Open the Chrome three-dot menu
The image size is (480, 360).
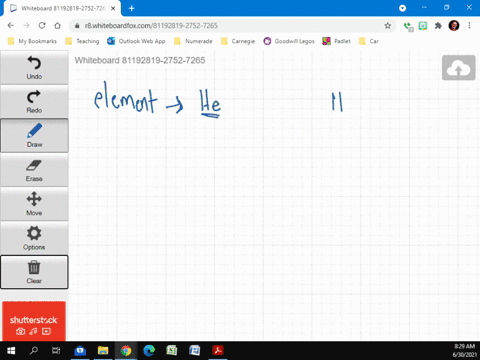(x=469, y=26)
